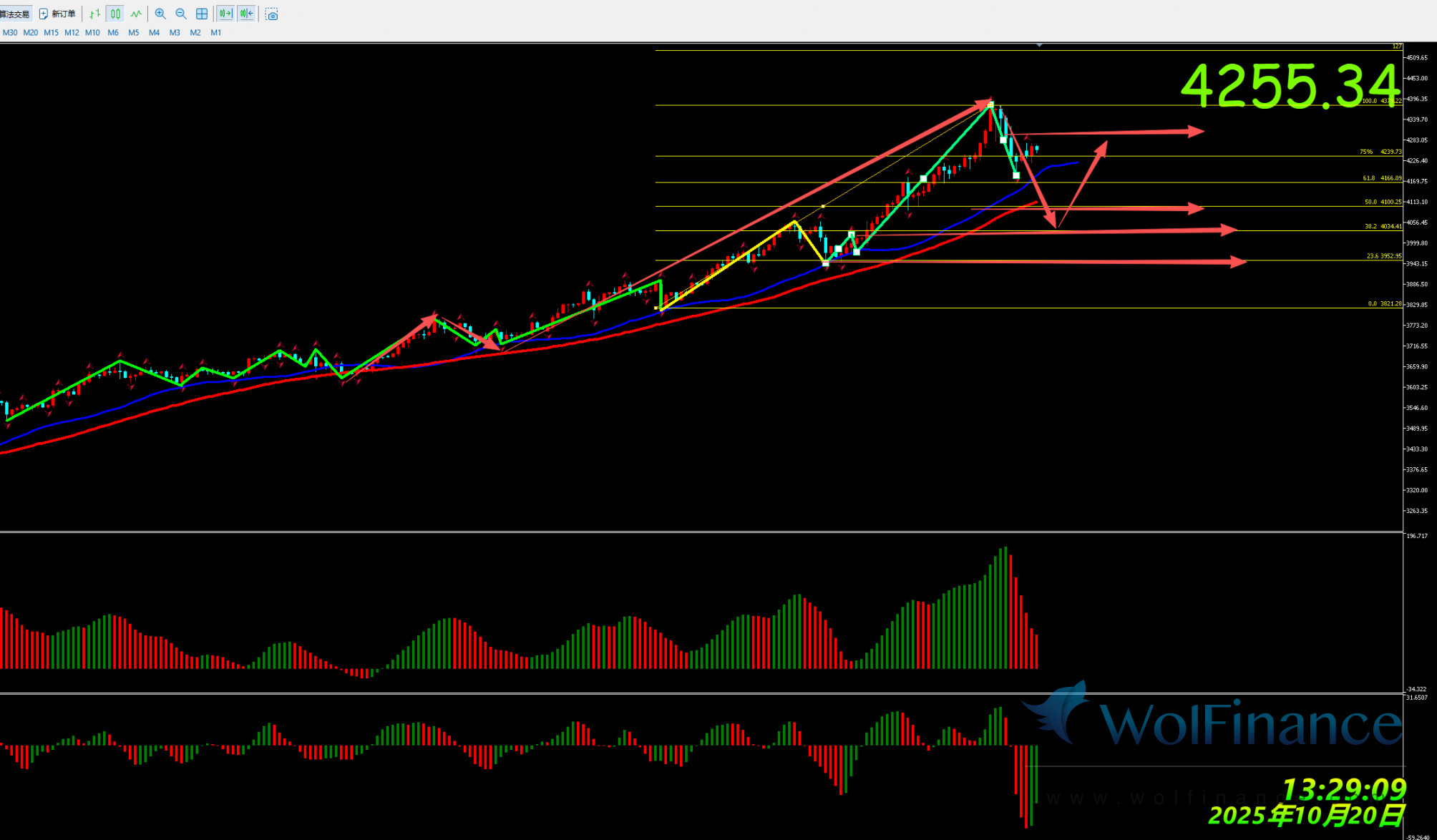The width and height of the screenshot is (1437, 840).
Task: Tile windows with the grid icon
Action: tap(202, 14)
